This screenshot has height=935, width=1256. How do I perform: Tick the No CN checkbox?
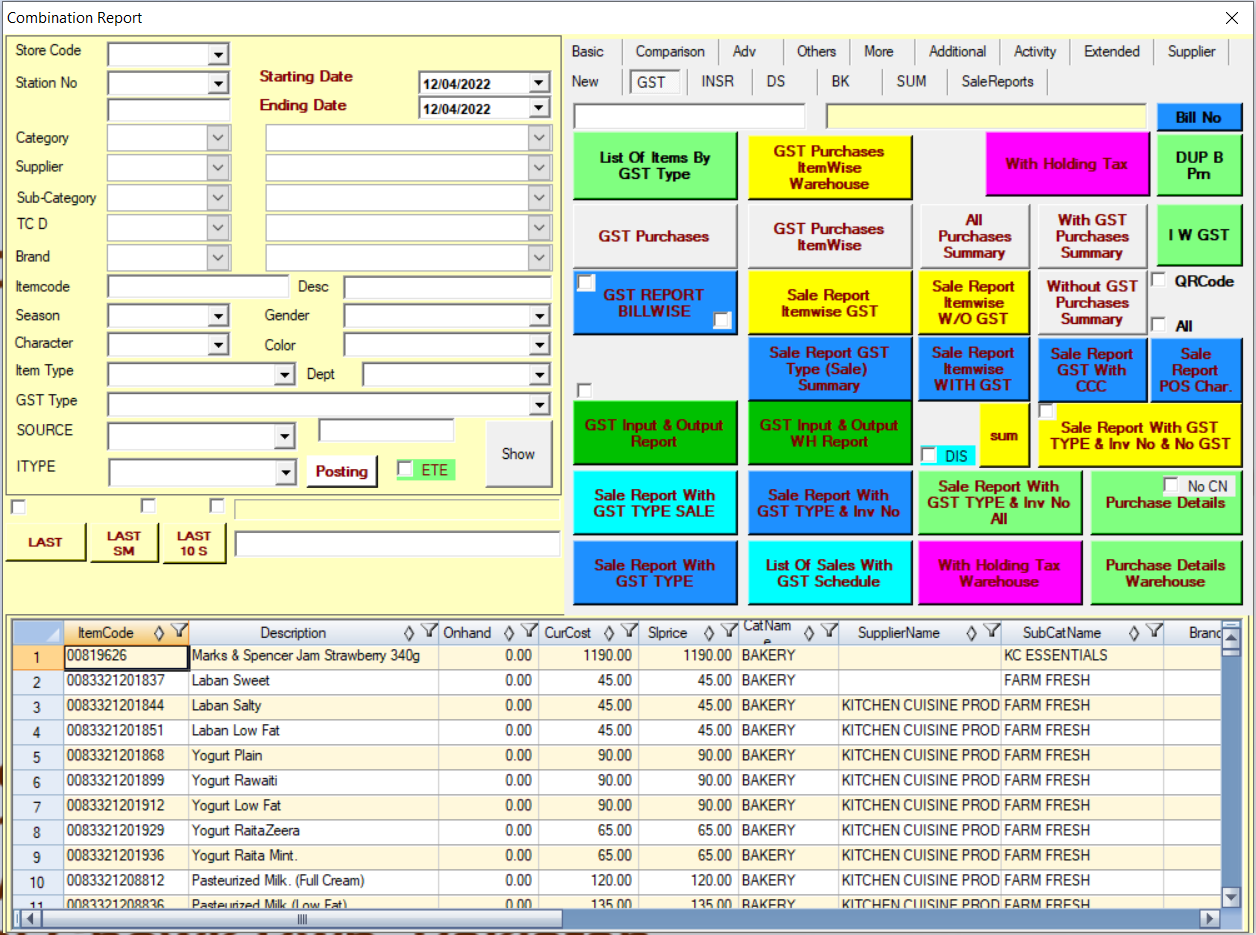1171,485
